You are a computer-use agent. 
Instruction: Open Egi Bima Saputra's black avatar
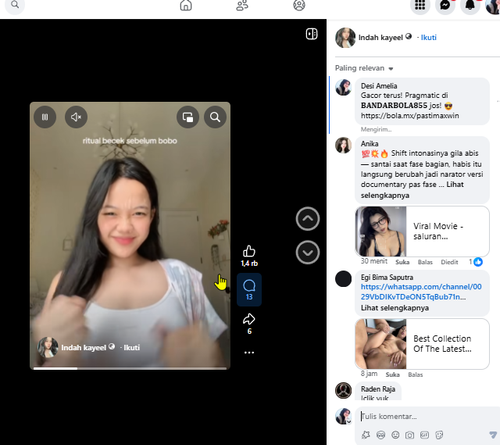pyautogui.click(x=343, y=279)
